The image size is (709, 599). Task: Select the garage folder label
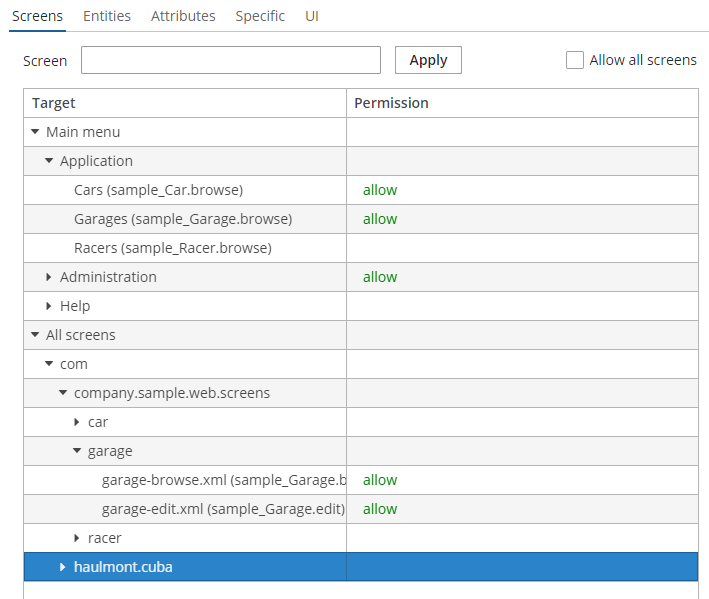tap(110, 451)
